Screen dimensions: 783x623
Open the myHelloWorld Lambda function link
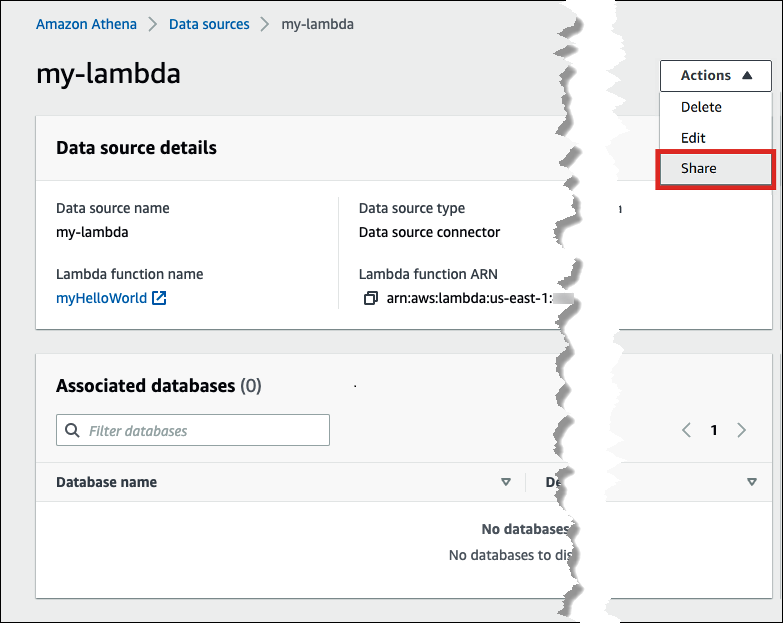[101, 298]
